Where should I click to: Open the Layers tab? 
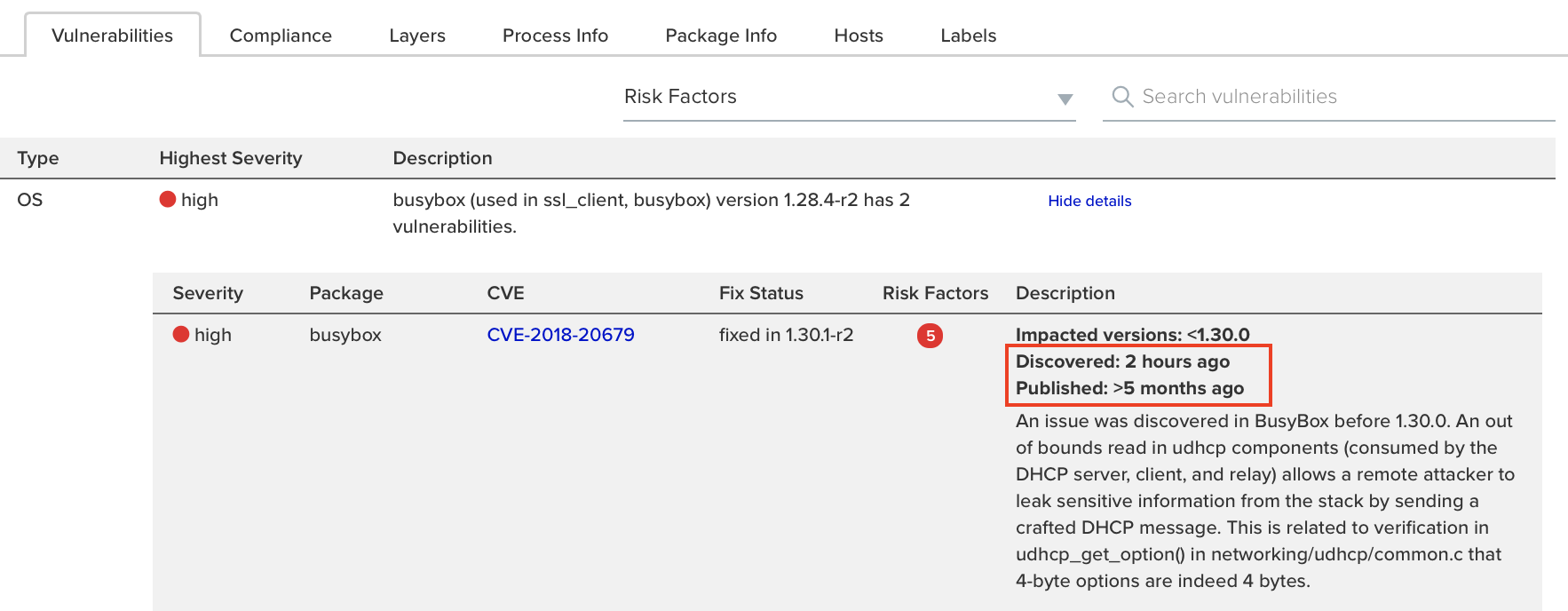(417, 36)
